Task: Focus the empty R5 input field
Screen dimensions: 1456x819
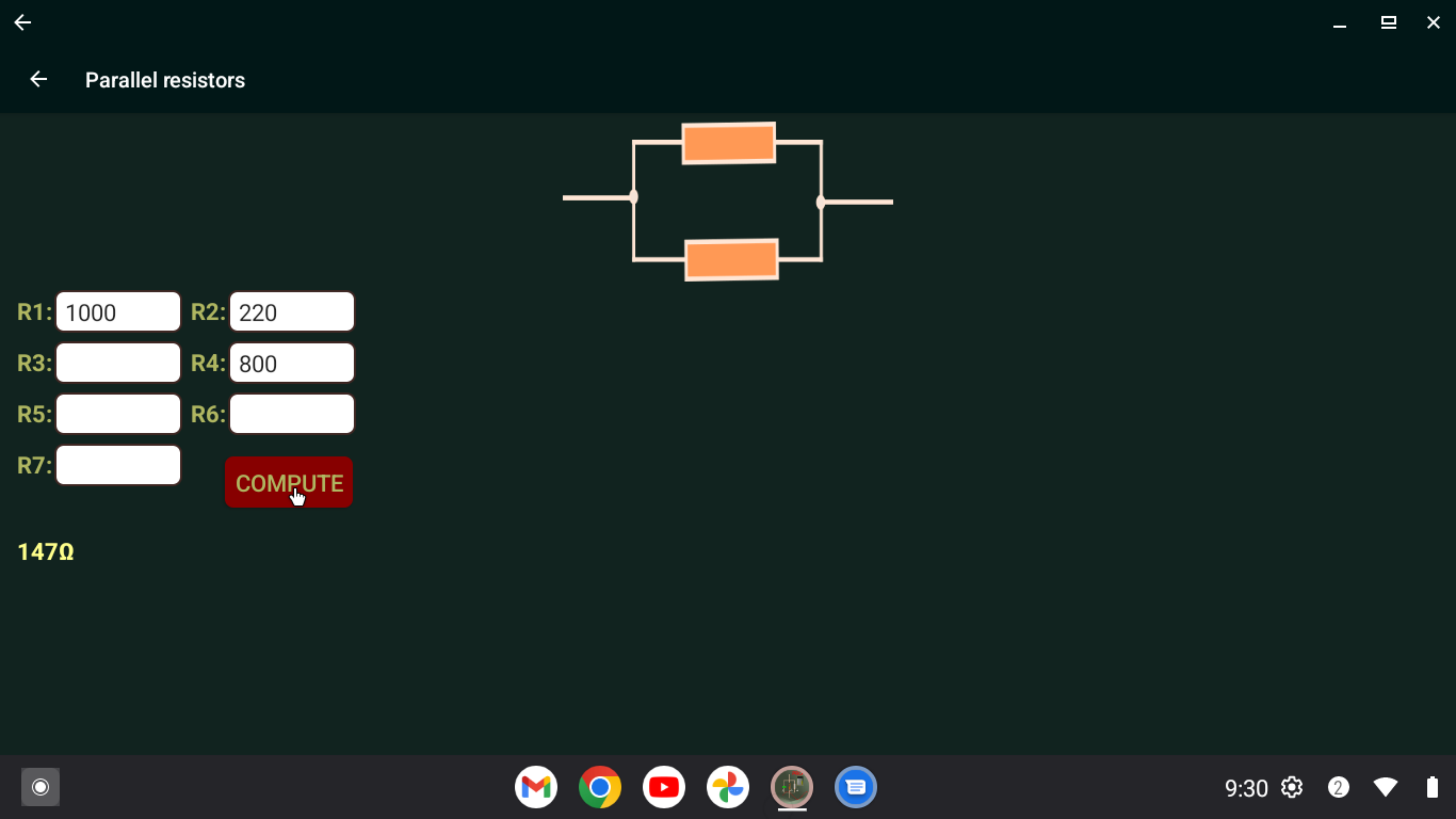Action: tap(118, 414)
